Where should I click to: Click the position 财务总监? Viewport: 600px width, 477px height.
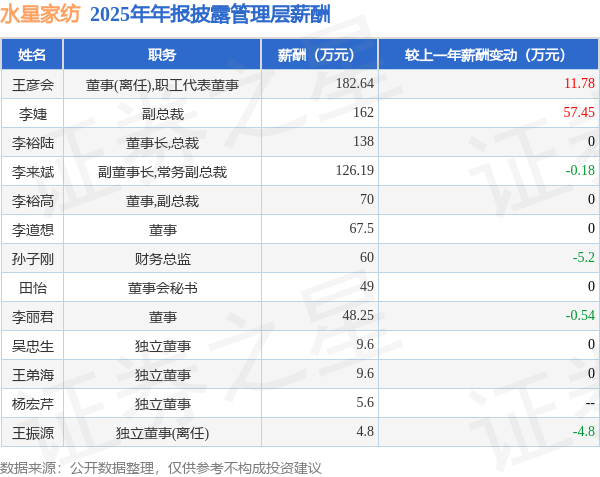pos(163,259)
